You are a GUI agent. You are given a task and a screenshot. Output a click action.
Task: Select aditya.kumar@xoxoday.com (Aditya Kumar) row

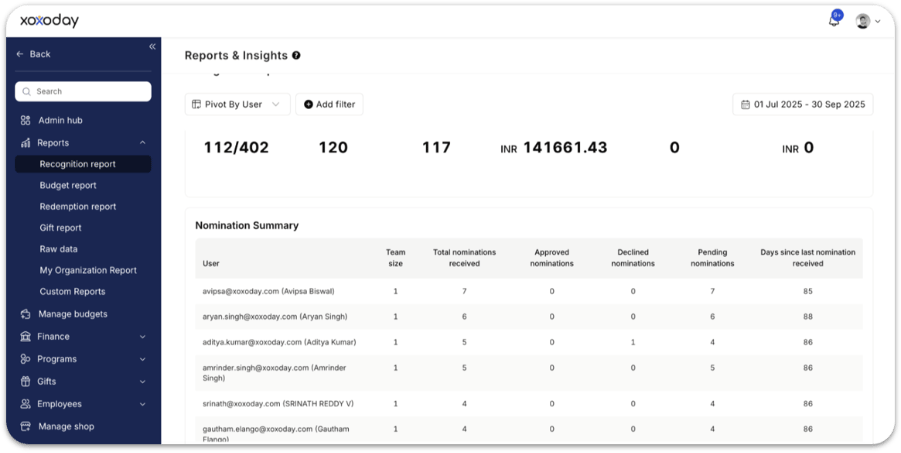[x=529, y=342]
